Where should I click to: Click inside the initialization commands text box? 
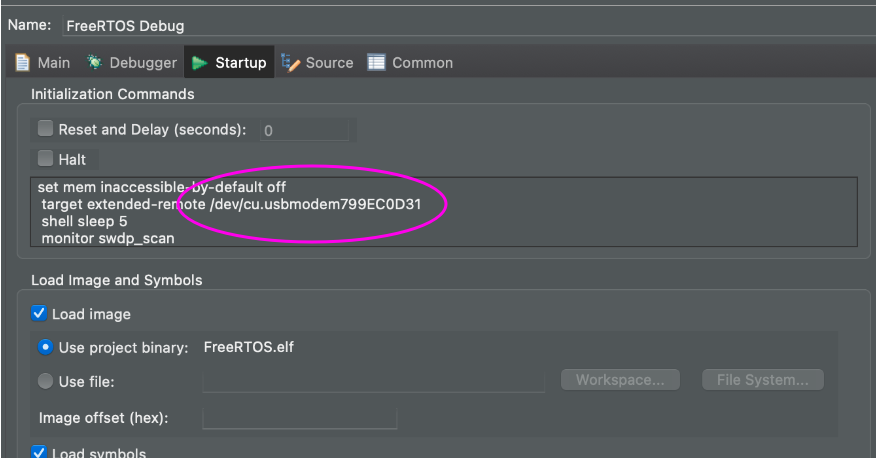point(444,212)
